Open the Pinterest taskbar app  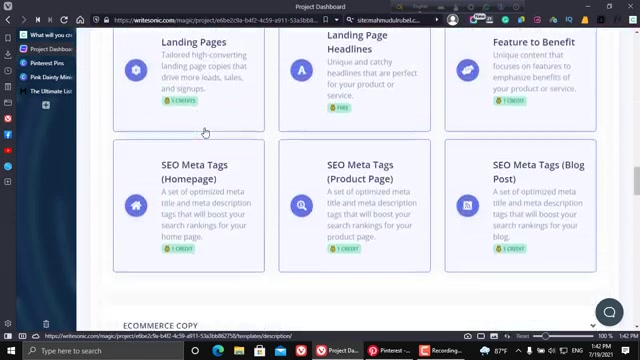click(389, 351)
